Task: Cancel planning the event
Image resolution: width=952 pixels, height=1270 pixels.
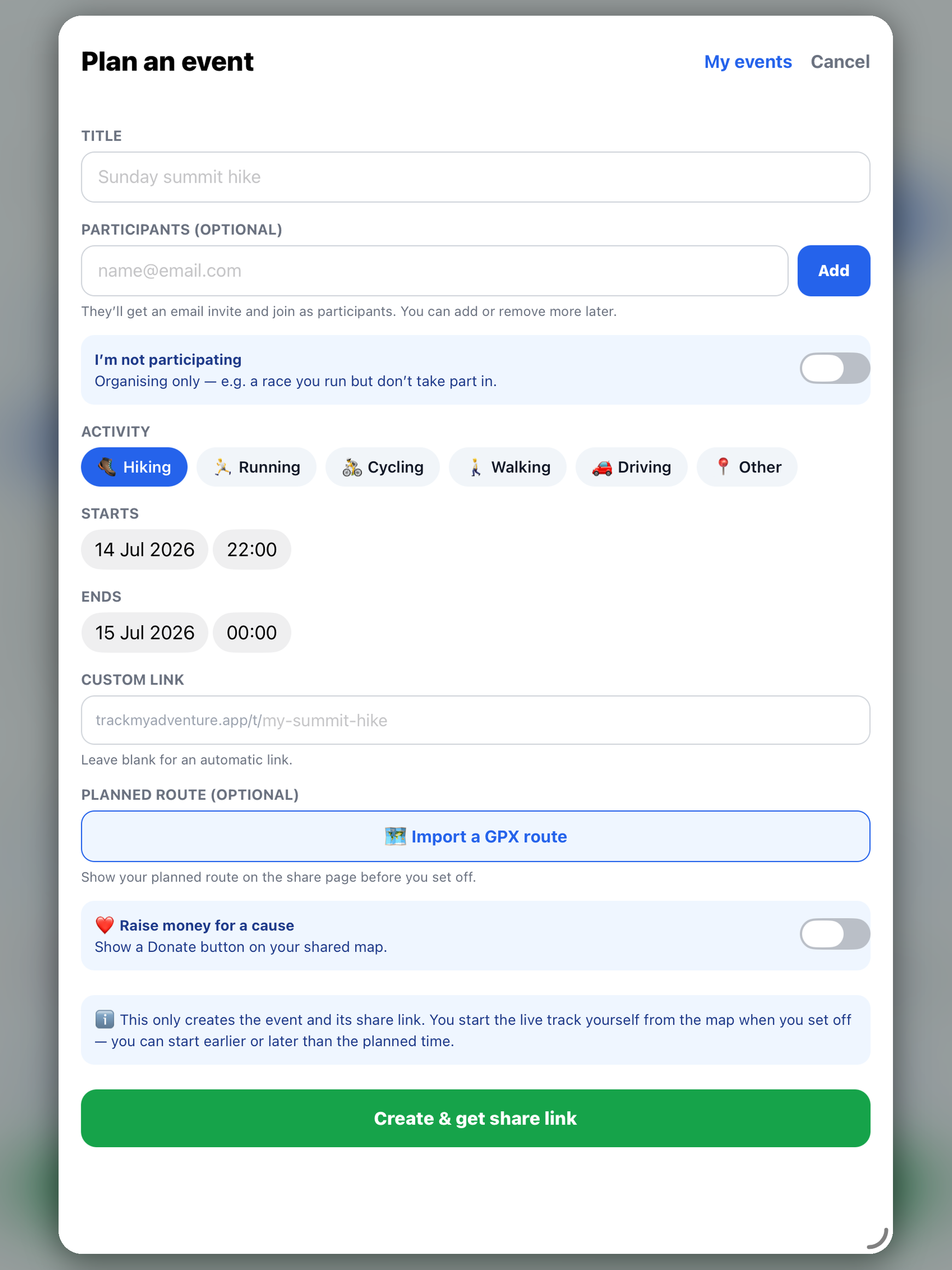Action: (839, 61)
